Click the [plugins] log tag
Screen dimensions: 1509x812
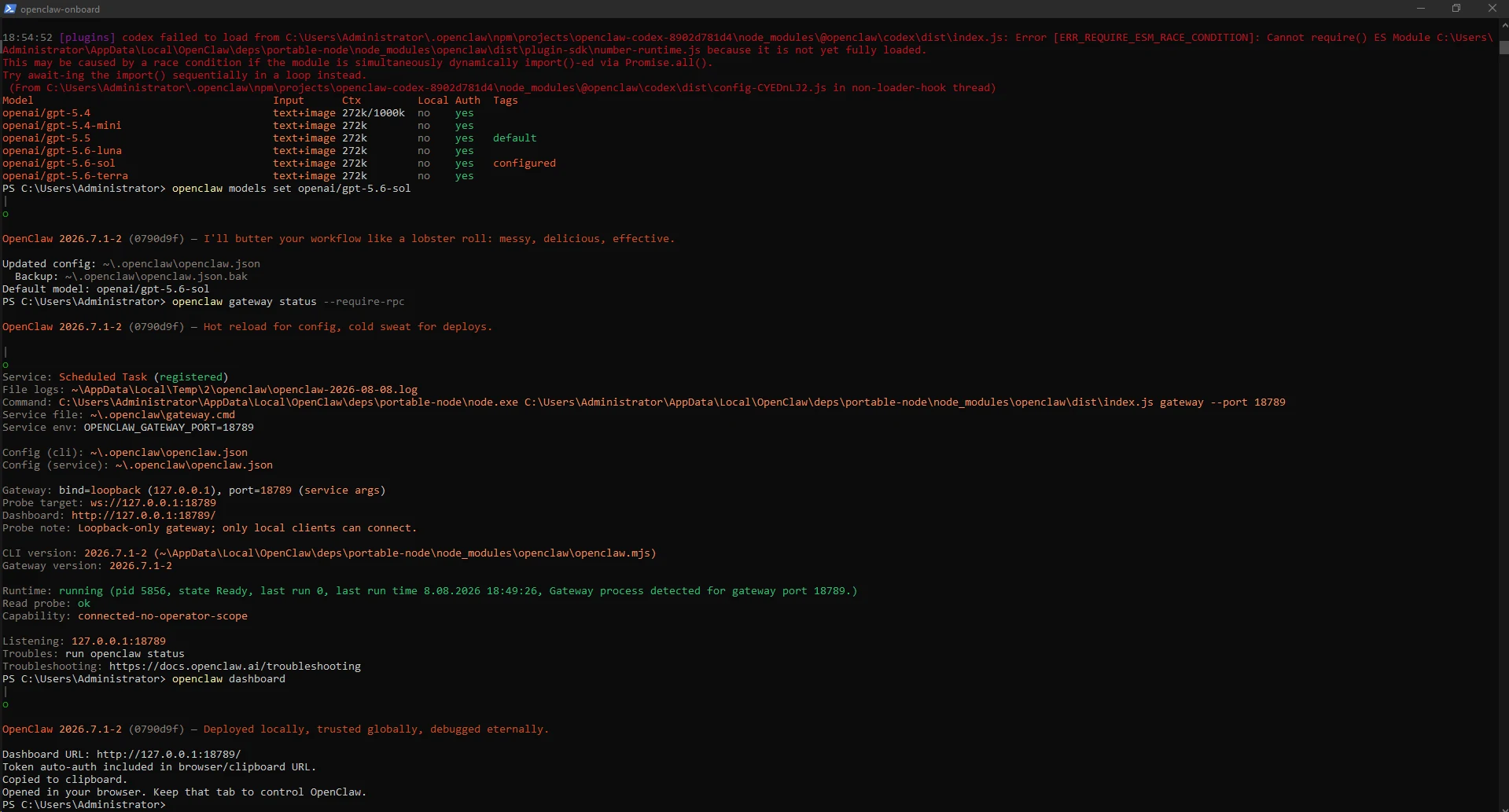[87, 38]
